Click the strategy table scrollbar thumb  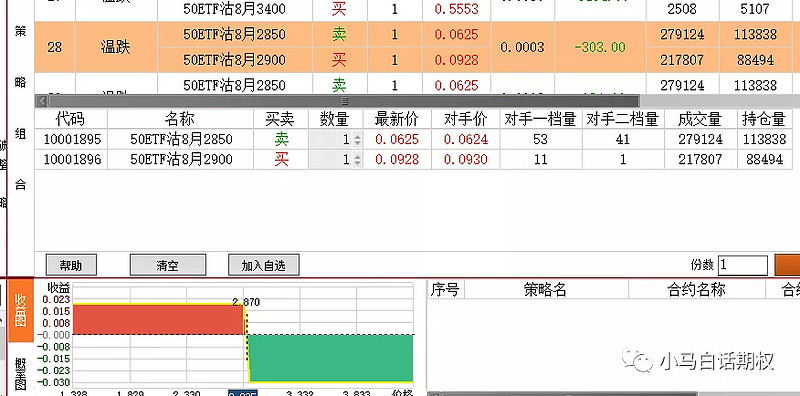[x=344, y=101]
